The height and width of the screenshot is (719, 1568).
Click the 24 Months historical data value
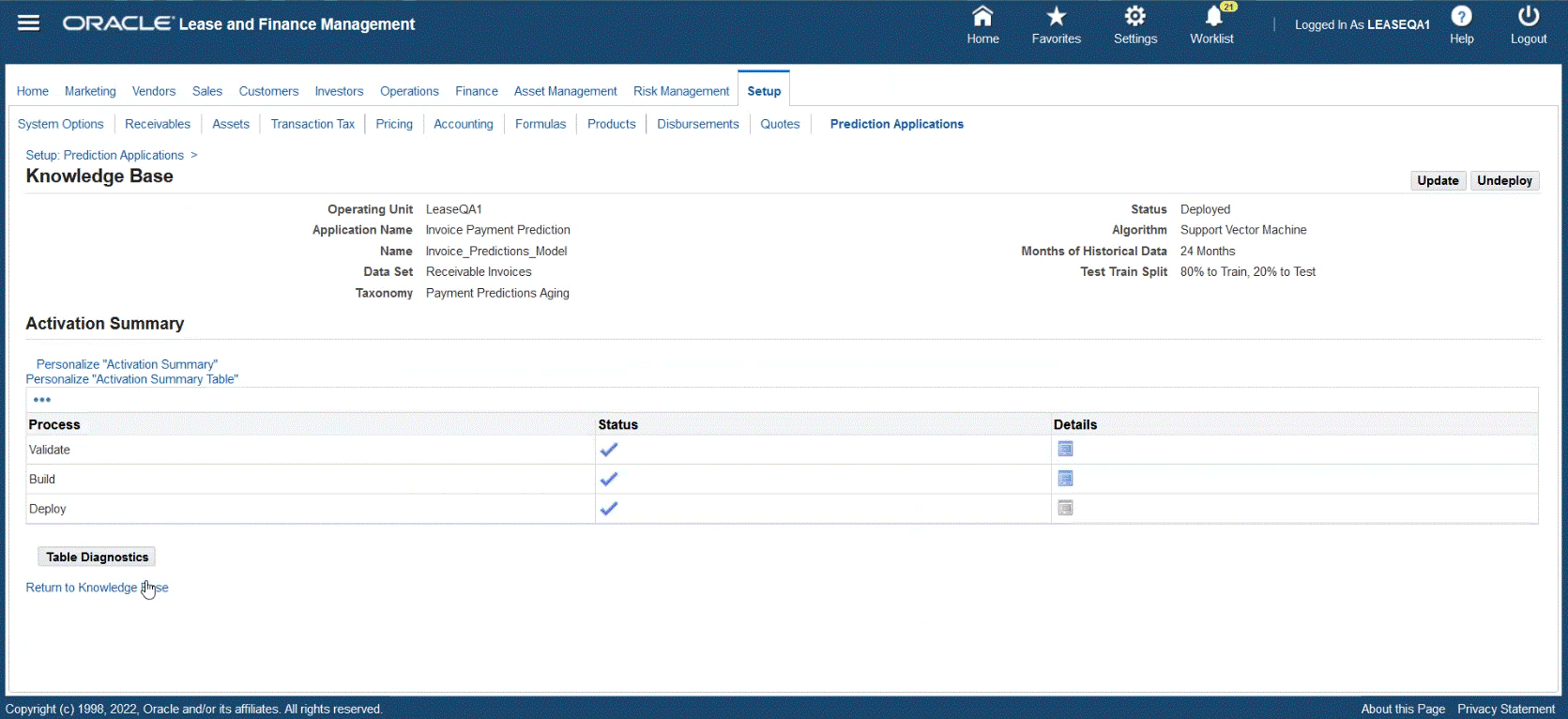[x=1208, y=251]
